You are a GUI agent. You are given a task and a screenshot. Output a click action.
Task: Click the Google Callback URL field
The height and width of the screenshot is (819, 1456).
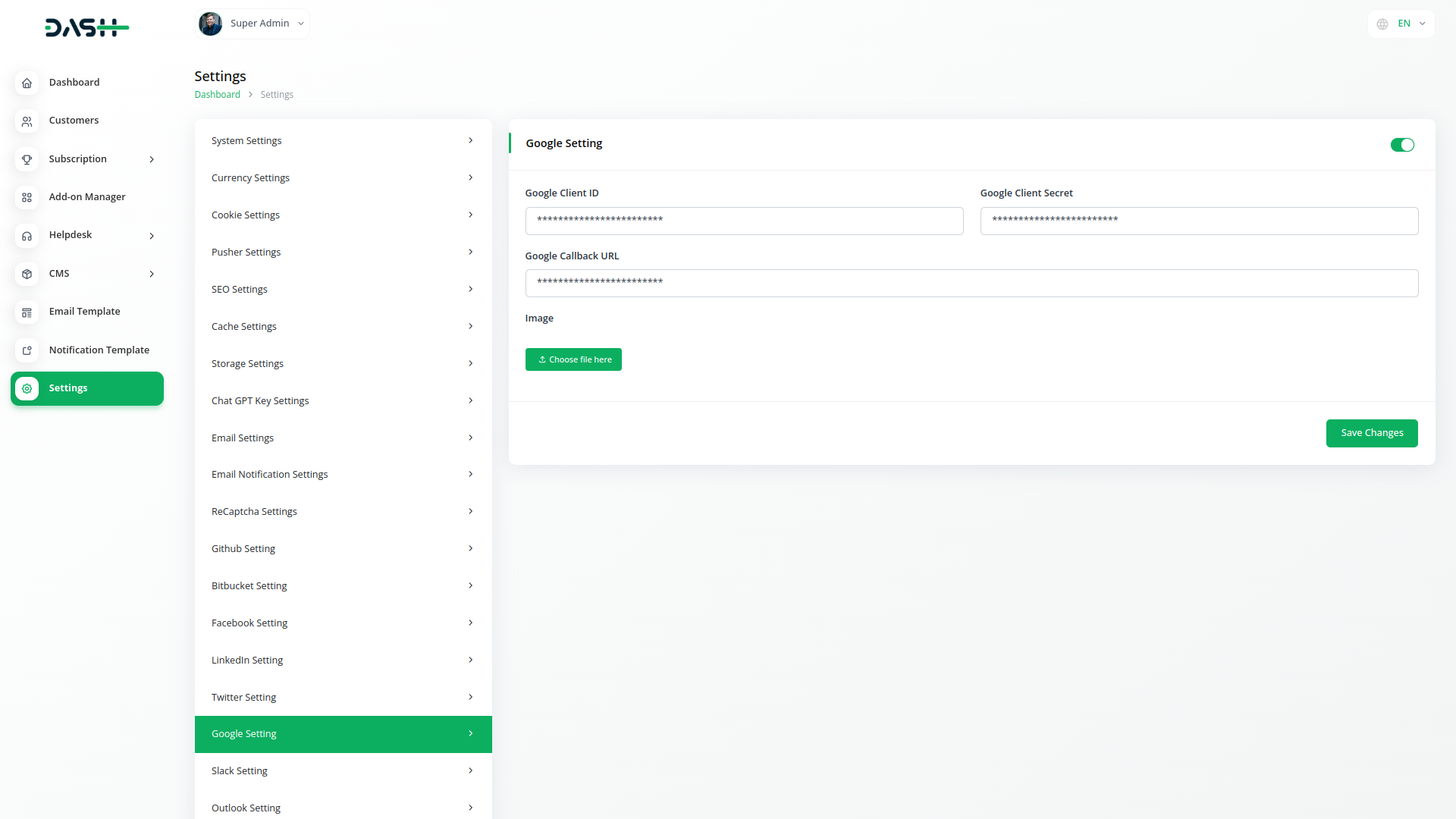[x=971, y=283]
